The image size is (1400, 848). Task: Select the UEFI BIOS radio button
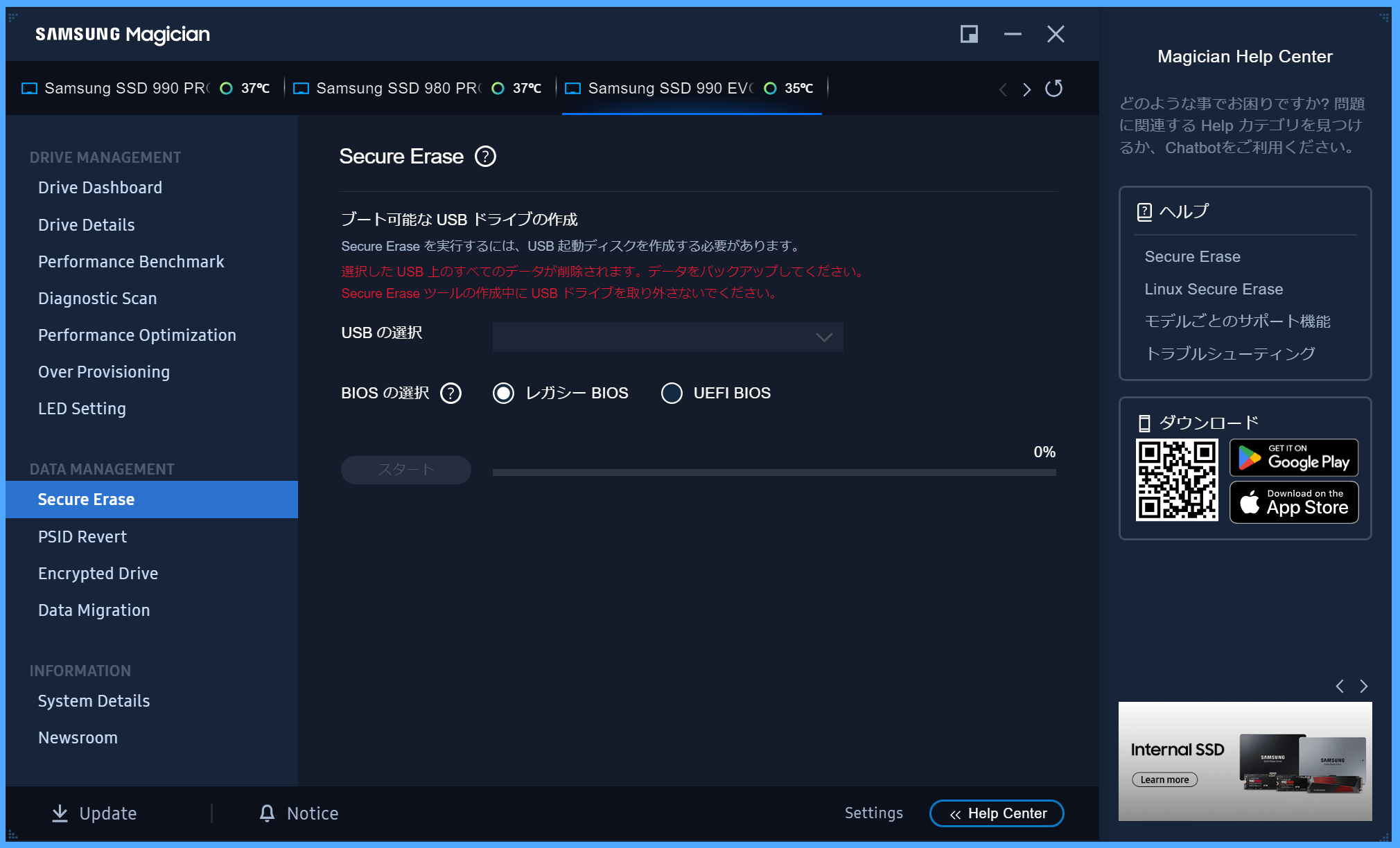[672, 394]
